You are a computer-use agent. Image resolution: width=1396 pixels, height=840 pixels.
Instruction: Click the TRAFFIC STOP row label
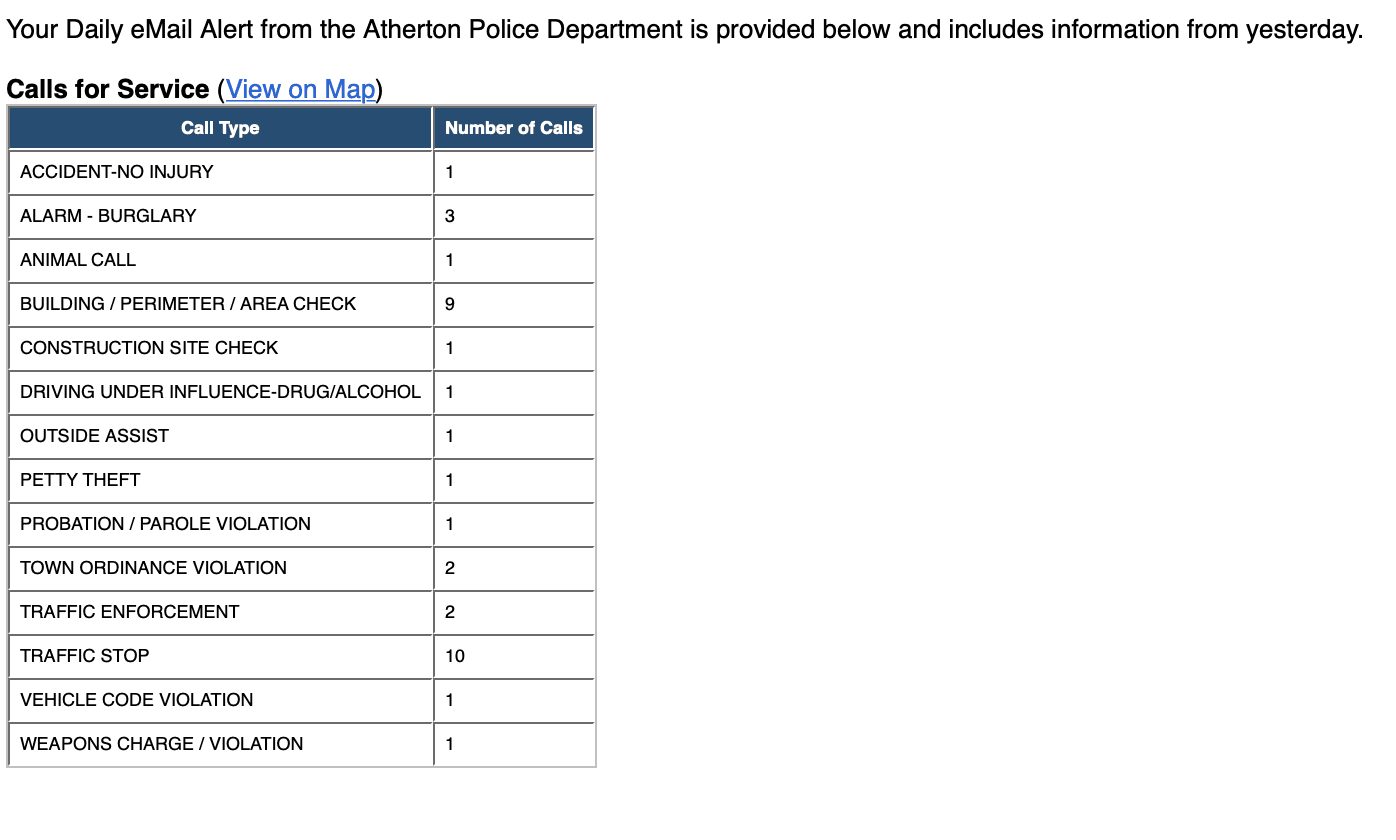85,656
